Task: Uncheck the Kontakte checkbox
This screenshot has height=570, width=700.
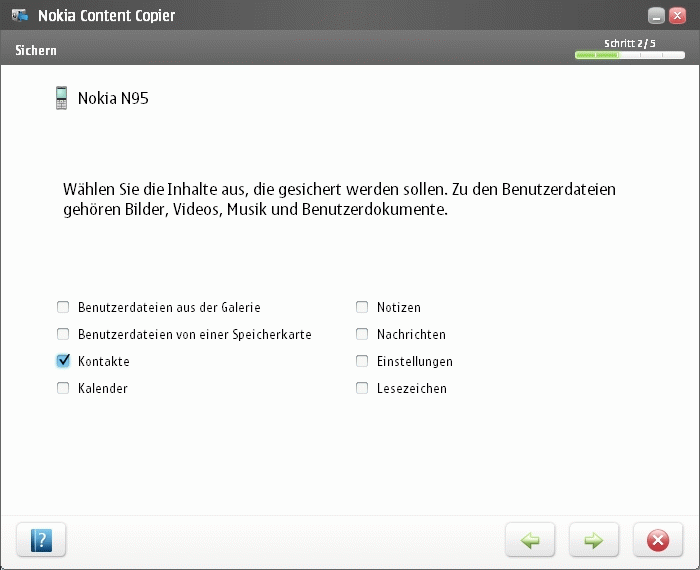Action: [x=63, y=361]
